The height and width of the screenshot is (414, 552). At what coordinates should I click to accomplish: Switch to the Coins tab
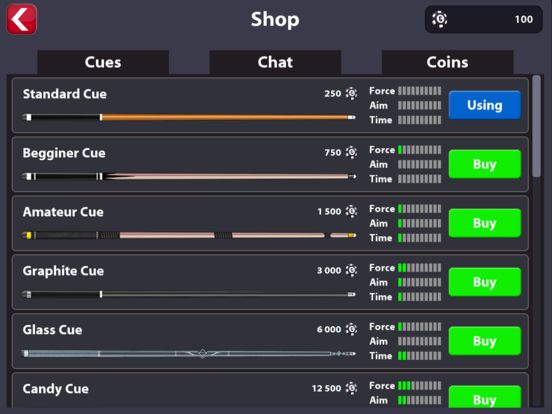coord(447,62)
